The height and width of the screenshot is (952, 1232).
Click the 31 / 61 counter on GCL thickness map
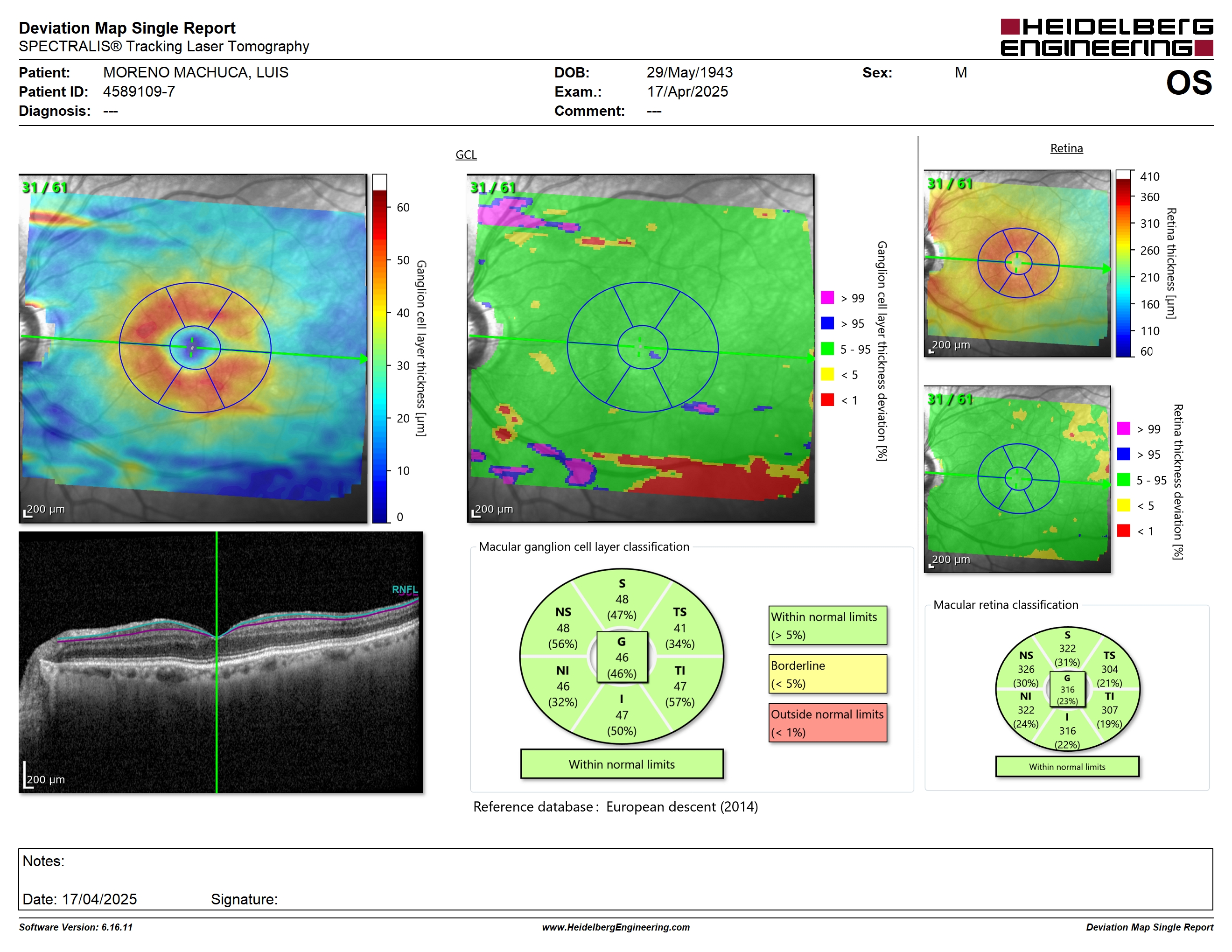click(x=44, y=187)
